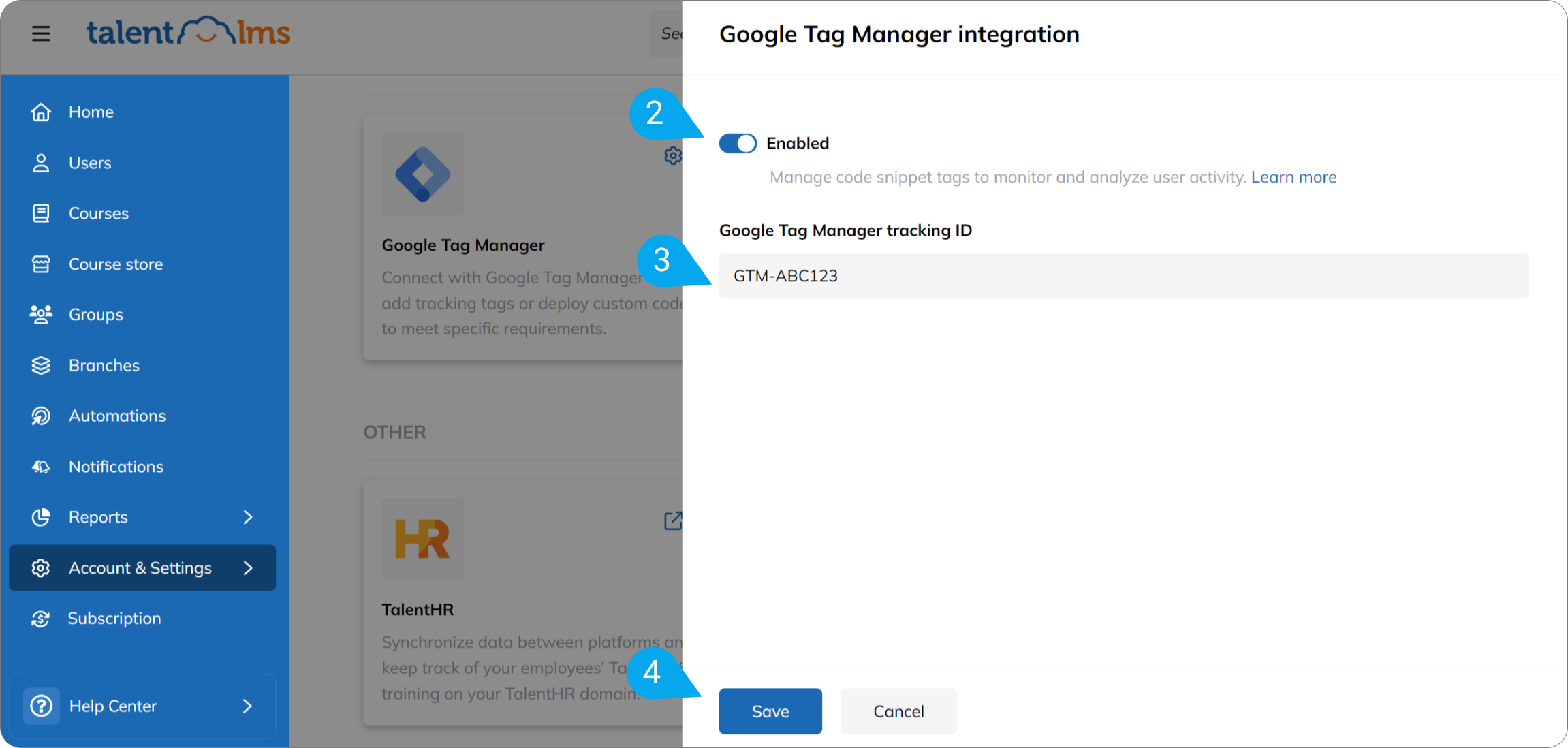Select Notifications menu item
Viewport: 1568px width, 748px height.
(116, 467)
